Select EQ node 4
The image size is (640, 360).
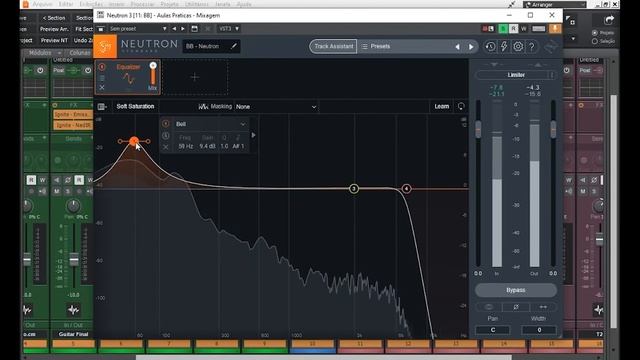click(406, 189)
